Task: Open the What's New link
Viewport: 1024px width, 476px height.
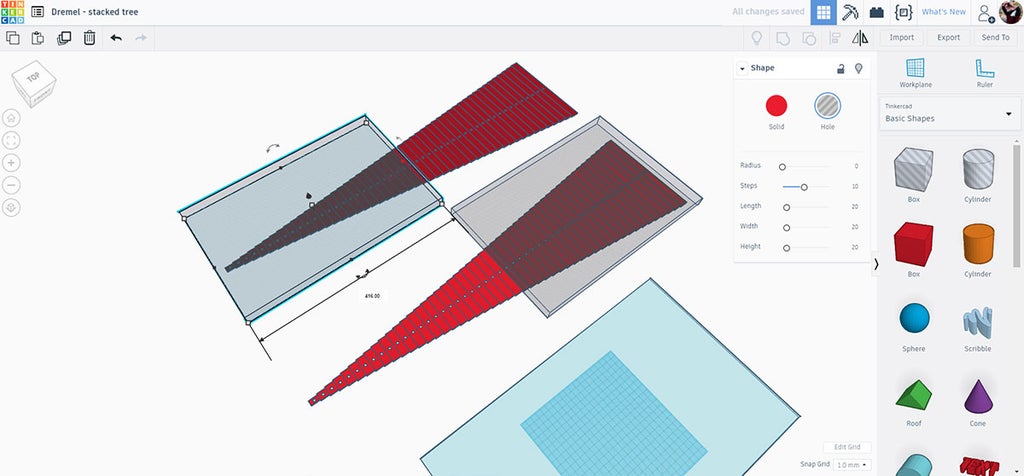Action: [x=943, y=12]
